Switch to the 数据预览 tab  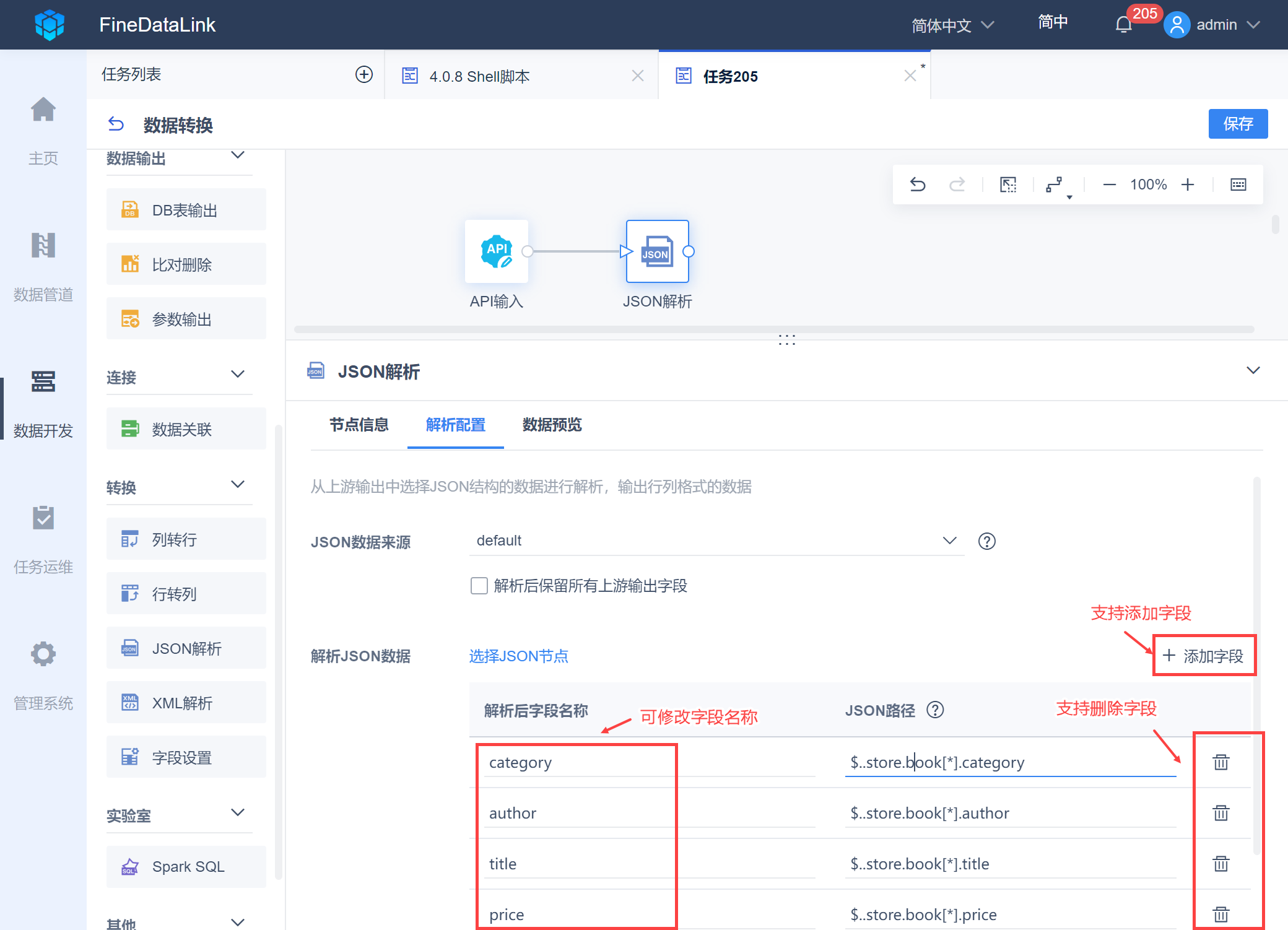[x=552, y=425]
